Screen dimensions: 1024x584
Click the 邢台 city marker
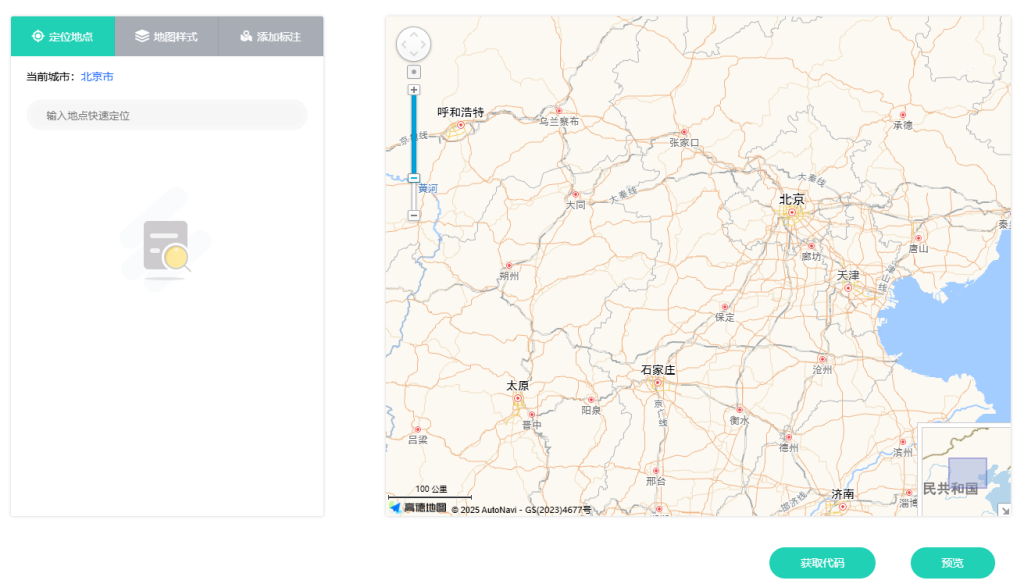[x=656, y=471]
